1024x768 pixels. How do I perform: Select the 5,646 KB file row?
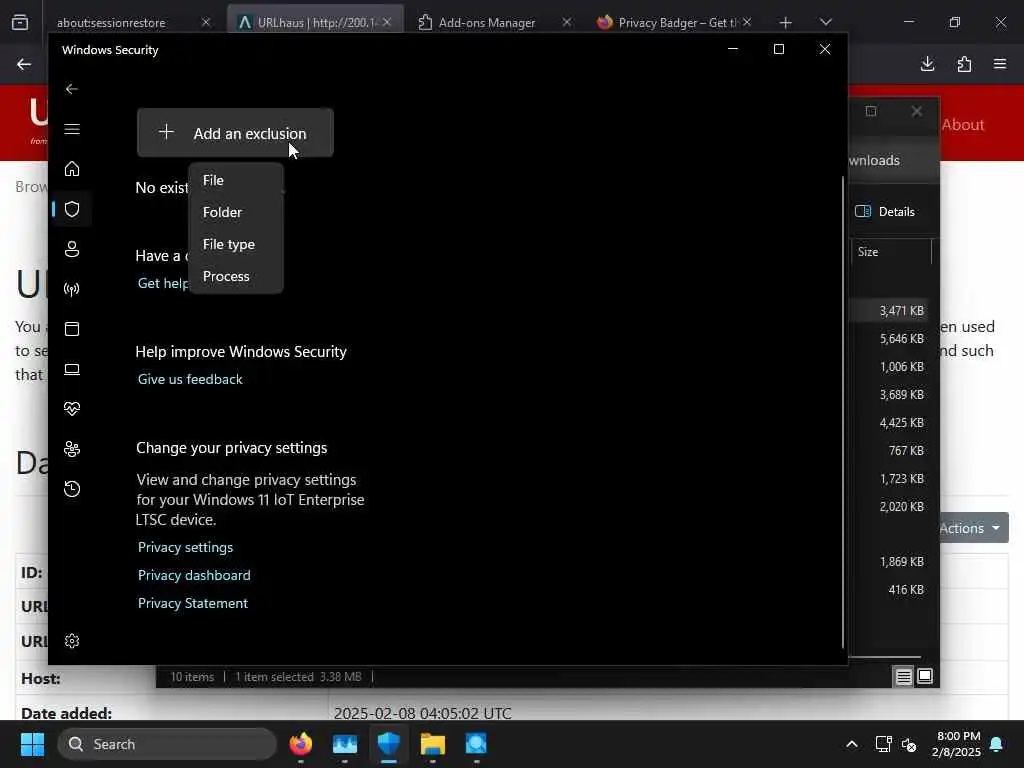coord(889,339)
